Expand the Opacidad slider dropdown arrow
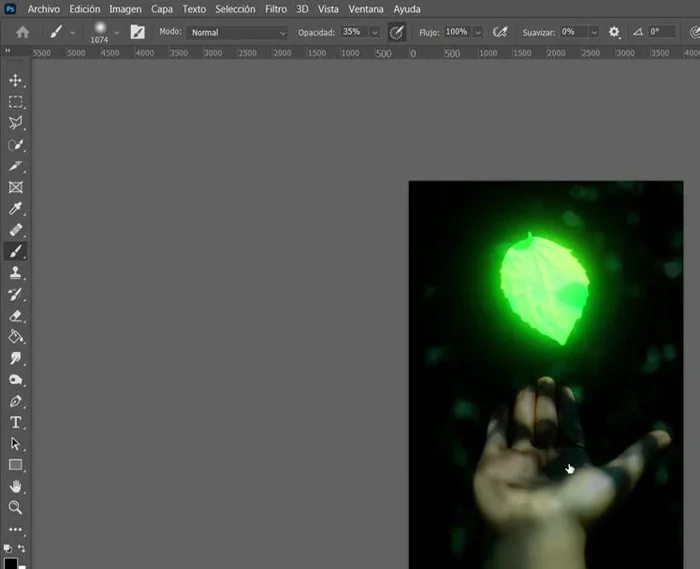The height and width of the screenshot is (569, 700). [375, 32]
